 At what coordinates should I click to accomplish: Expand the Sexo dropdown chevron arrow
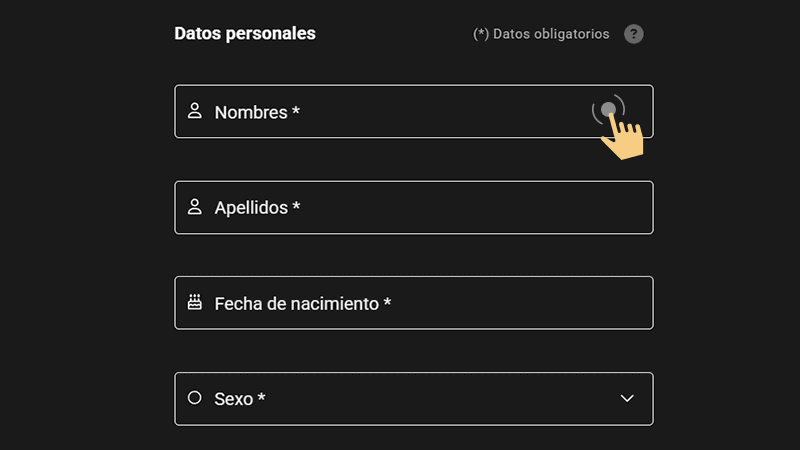627,398
